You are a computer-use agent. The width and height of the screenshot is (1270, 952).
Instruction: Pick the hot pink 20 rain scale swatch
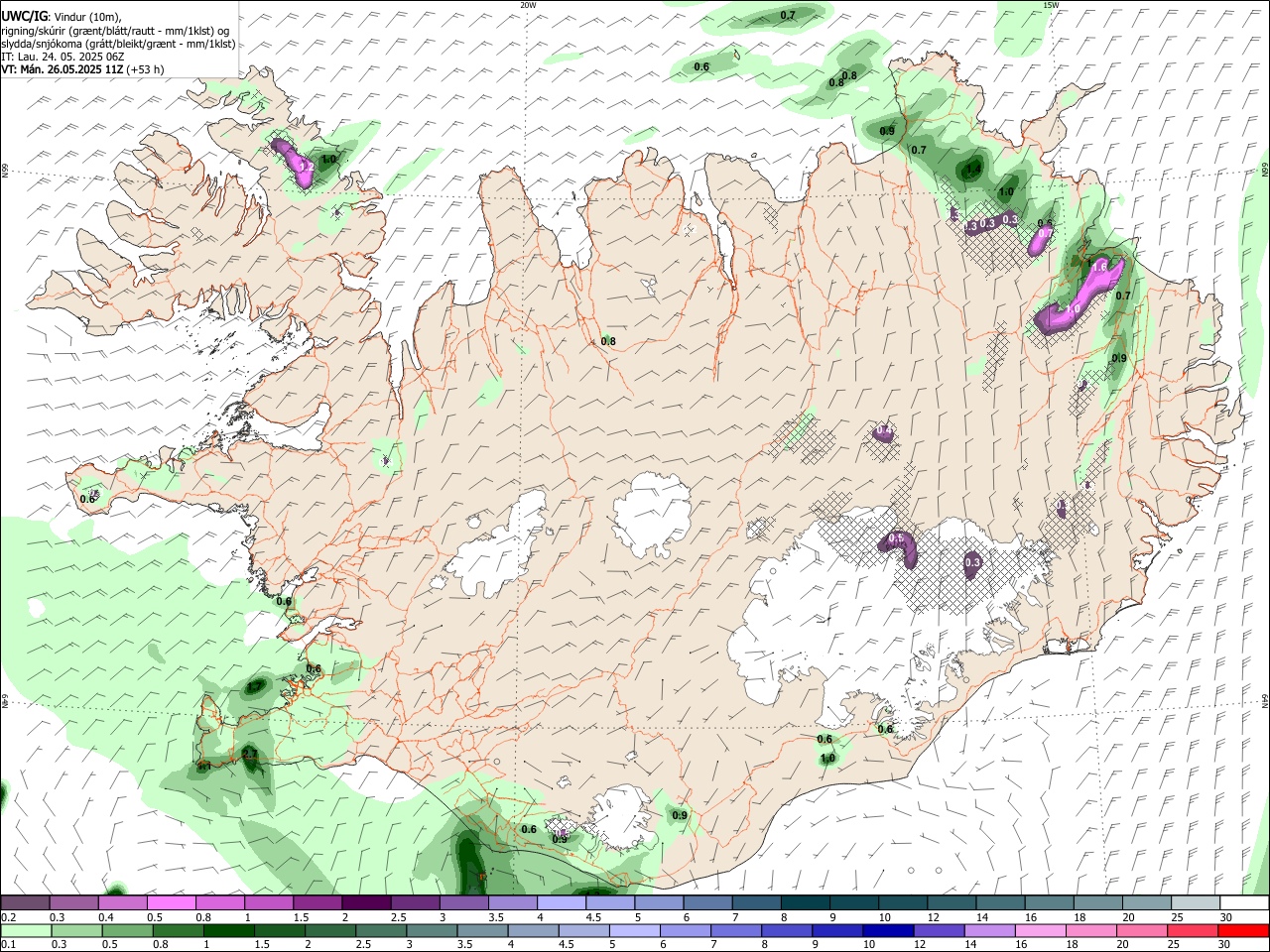click(x=1142, y=931)
